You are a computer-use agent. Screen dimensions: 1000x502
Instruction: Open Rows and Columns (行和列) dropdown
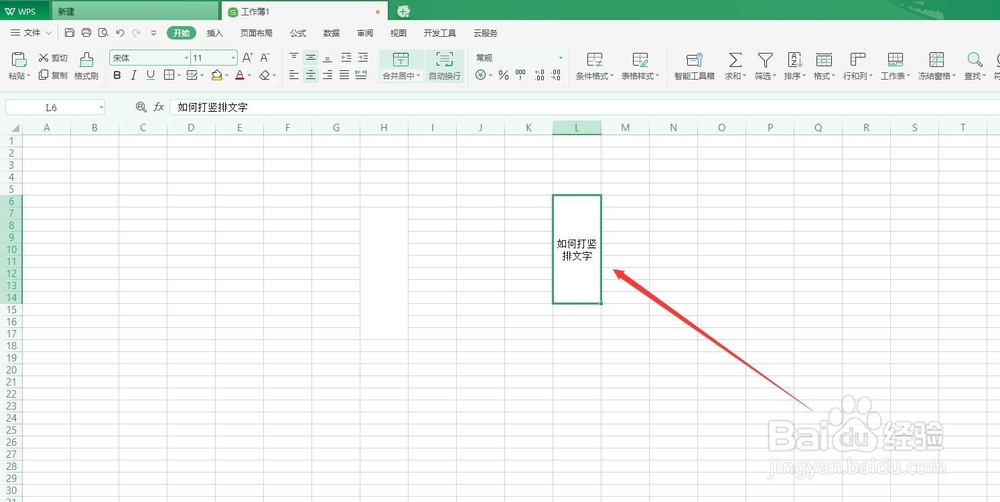point(858,66)
